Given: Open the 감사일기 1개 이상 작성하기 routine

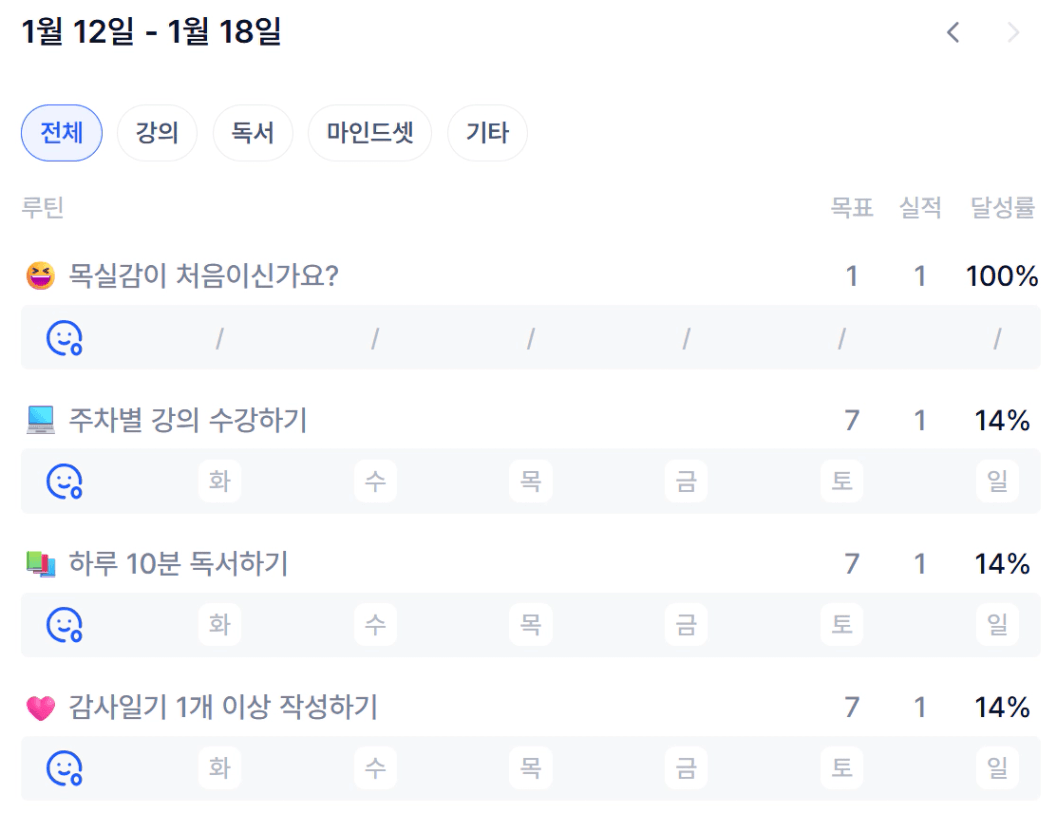Looking at the screenshot, I should point(223,708).
